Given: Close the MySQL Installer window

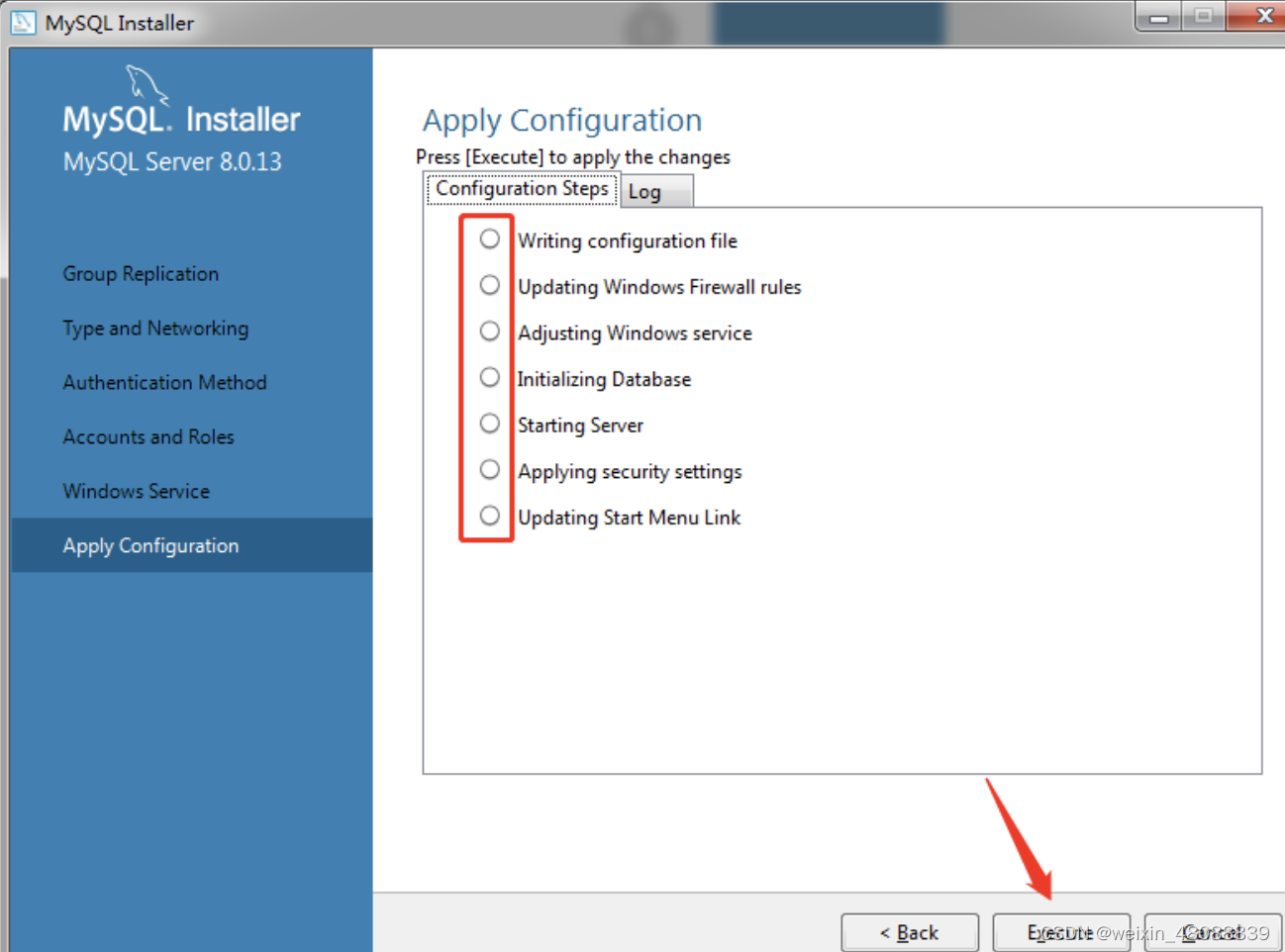Looking at the screenshot, I should point(1258,15).
